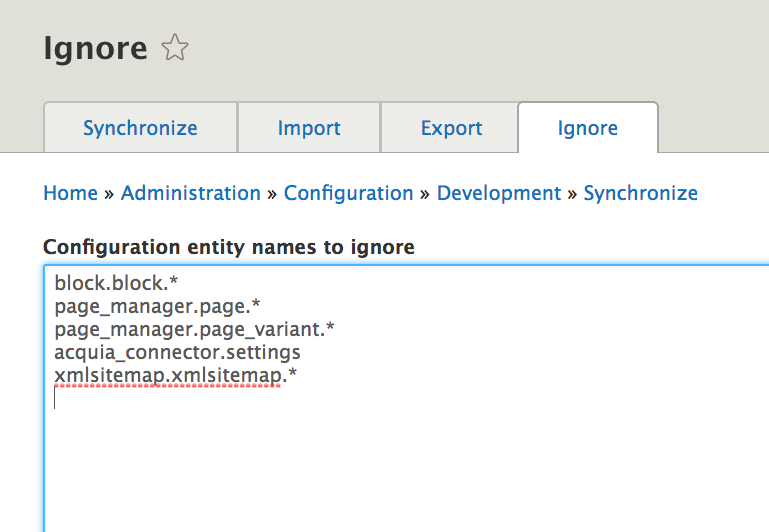The height and width of the screenshot is (532, 769).
Task: Add Ignore page to shortcuts via star
Action: (x=175, y=48)
